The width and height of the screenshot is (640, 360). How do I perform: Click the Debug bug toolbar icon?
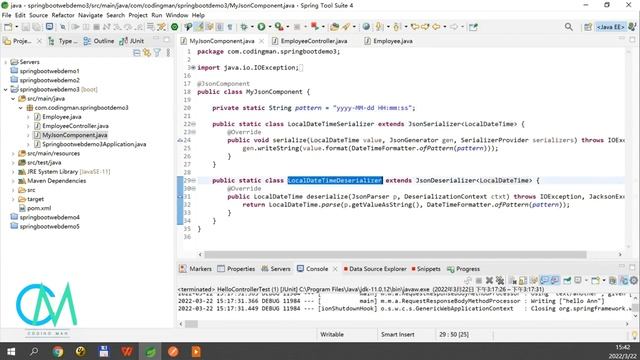pos(244,27)
